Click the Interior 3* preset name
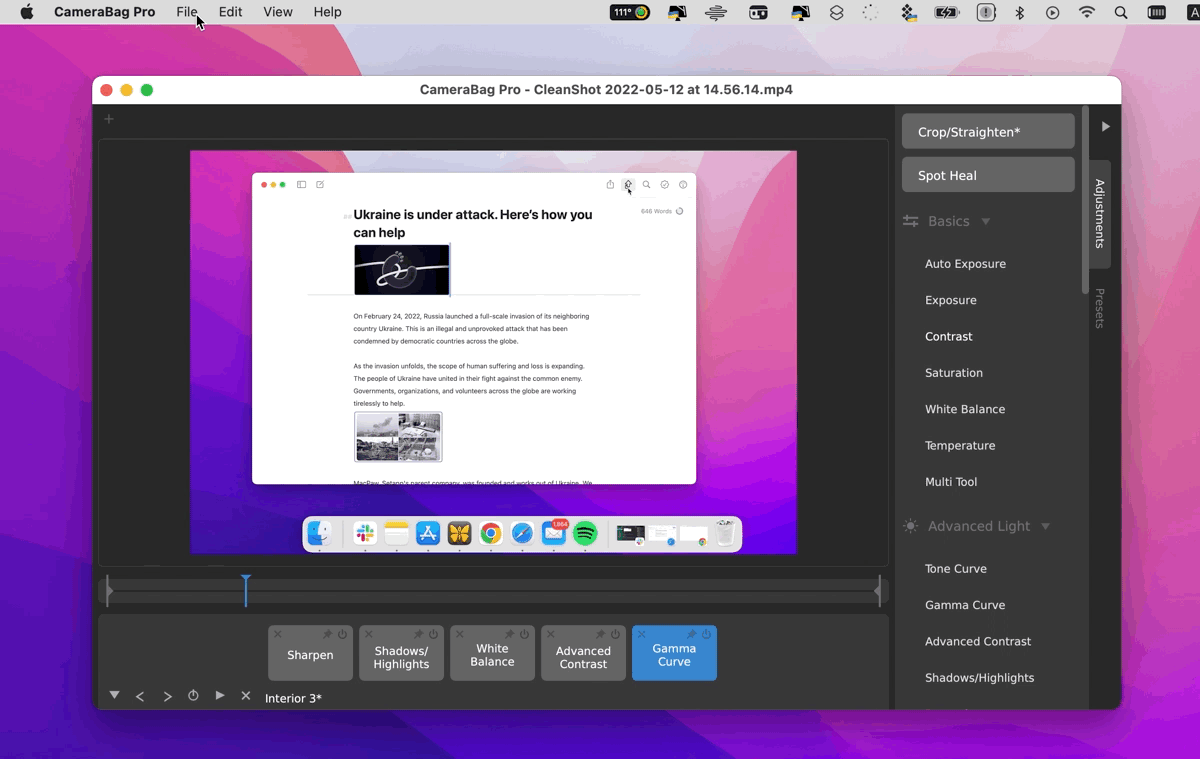The image size is (1200, 759). 293,698
